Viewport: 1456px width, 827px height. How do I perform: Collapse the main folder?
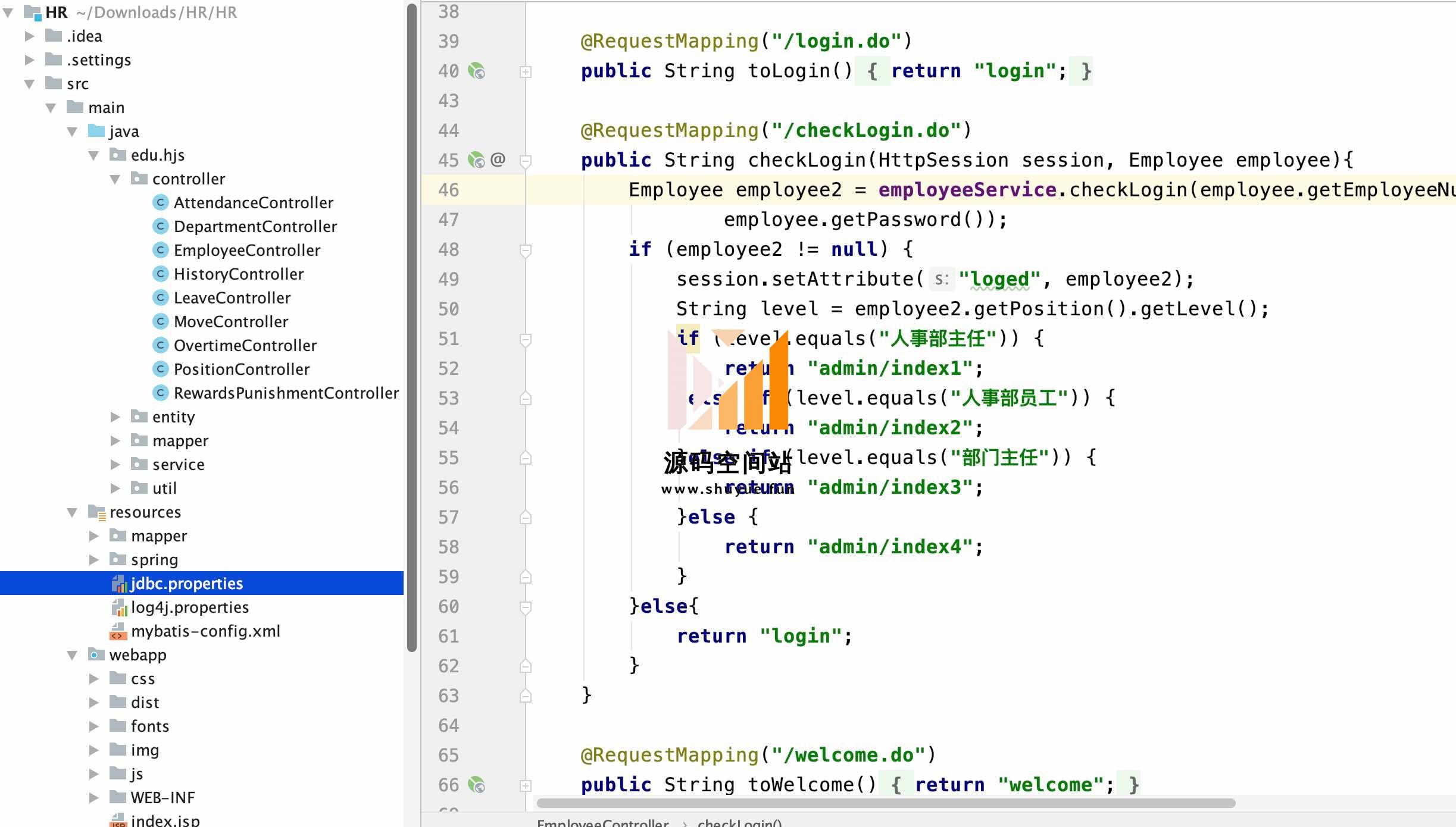coord(51,108)
